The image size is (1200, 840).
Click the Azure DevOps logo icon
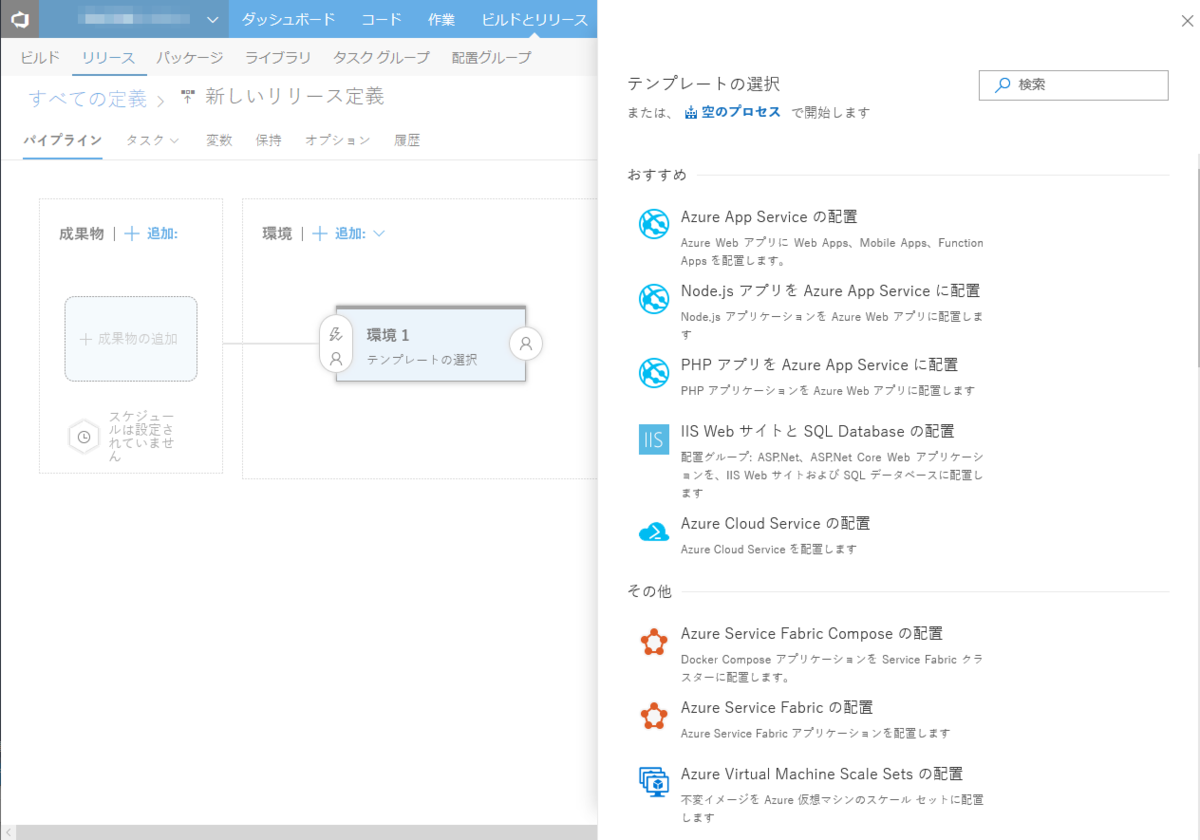click(19, 19)
